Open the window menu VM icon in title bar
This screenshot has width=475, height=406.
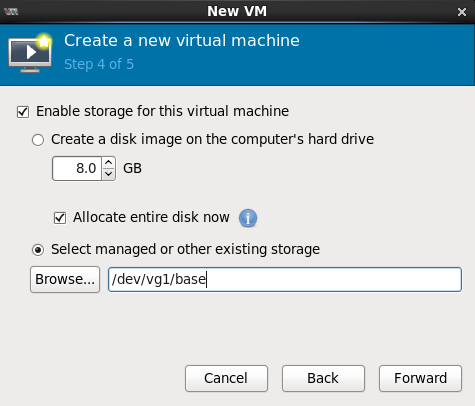(x=12, y=12)
